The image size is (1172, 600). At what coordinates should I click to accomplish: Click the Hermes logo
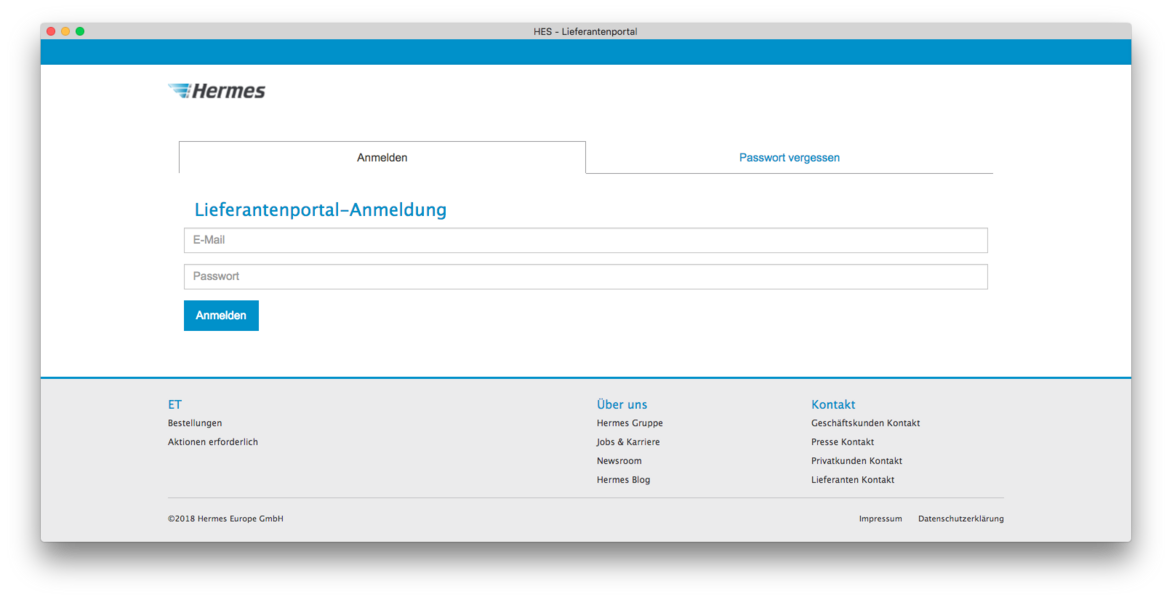pyautogui.click(x=217, y=91)
